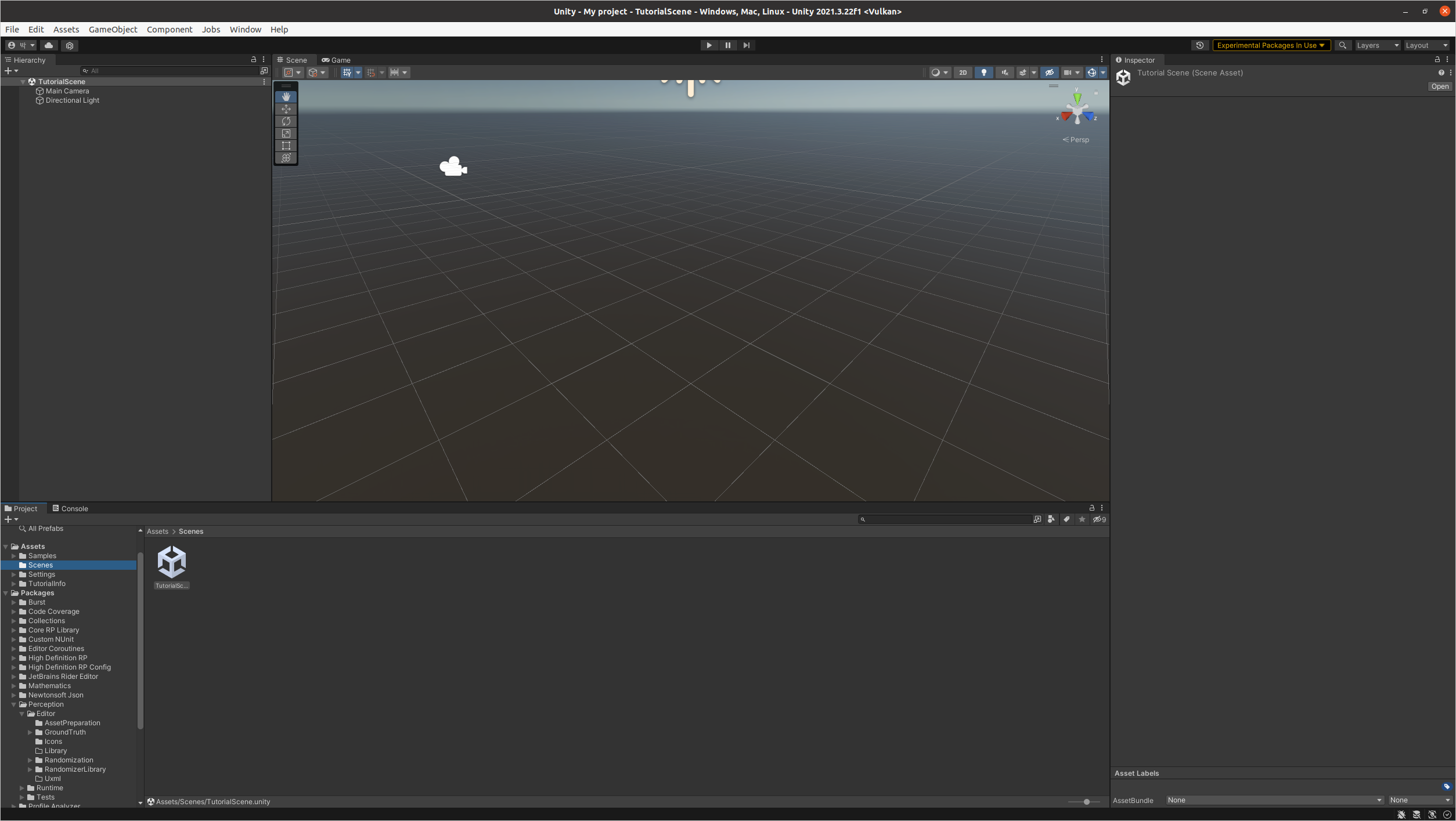The height and width of the screenshot is (821, 1456).
Task: Adjust the Project icon size slider
Action: coord(1086,802)
